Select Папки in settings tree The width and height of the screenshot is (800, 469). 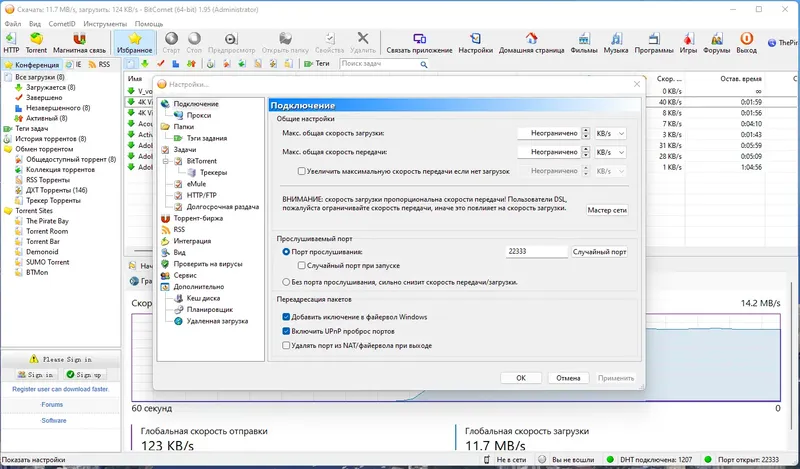pos(183,127)
